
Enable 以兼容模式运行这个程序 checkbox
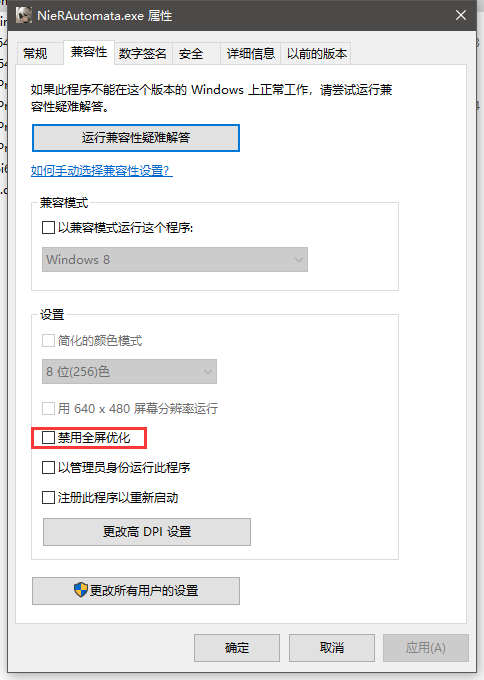(x=48, y=227)
